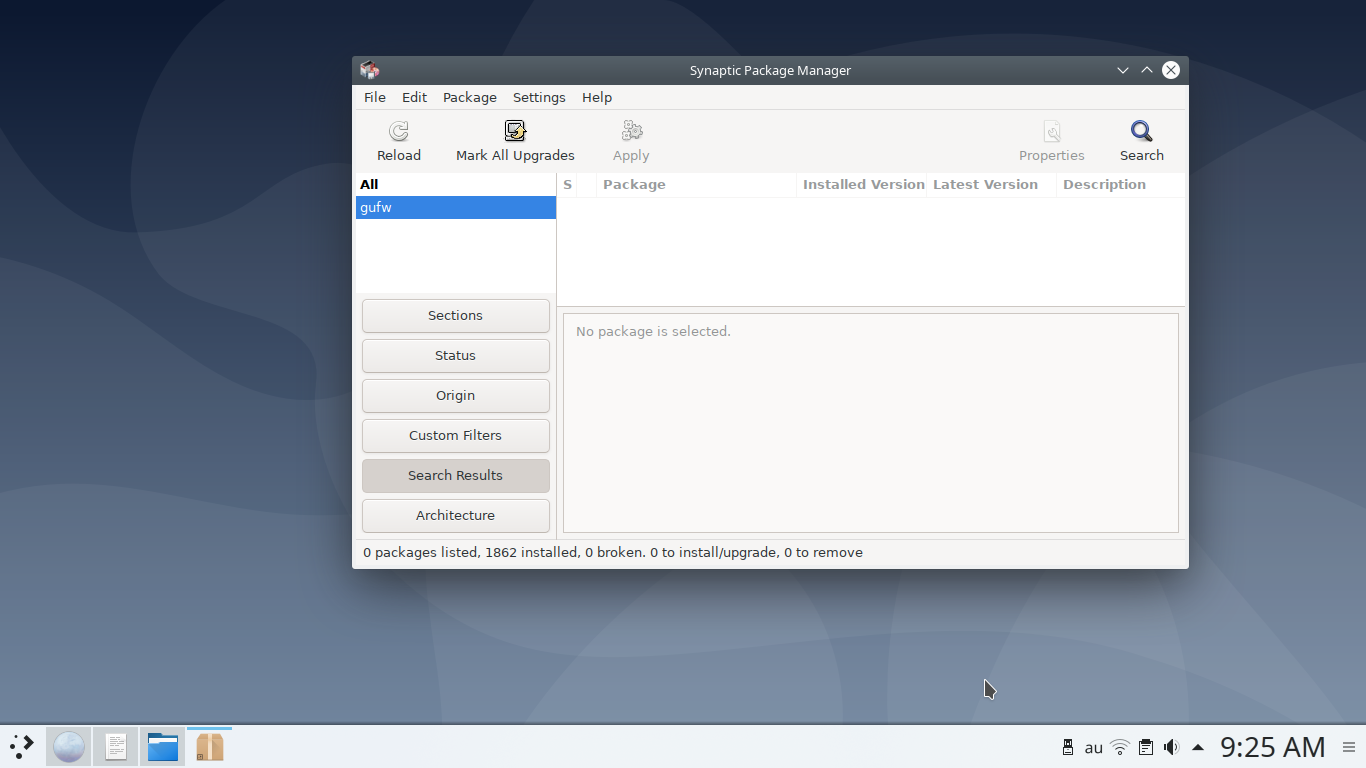Screen dimensions: 1366x768
Task: Sort by Installed Version column header
Action: [x=862, y=184]
